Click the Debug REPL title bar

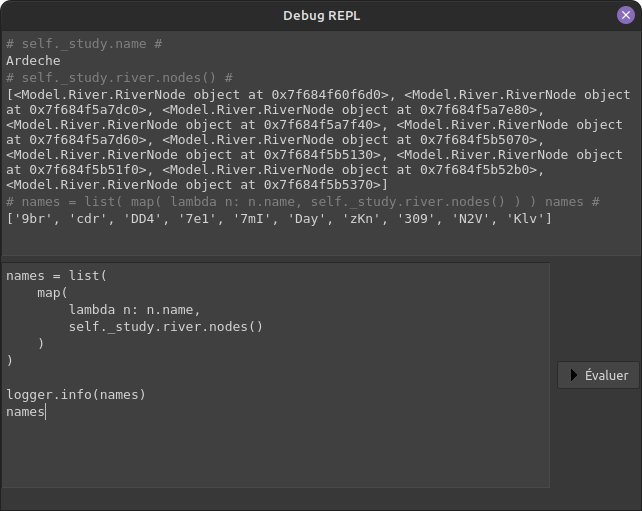(x=320, y=15)
